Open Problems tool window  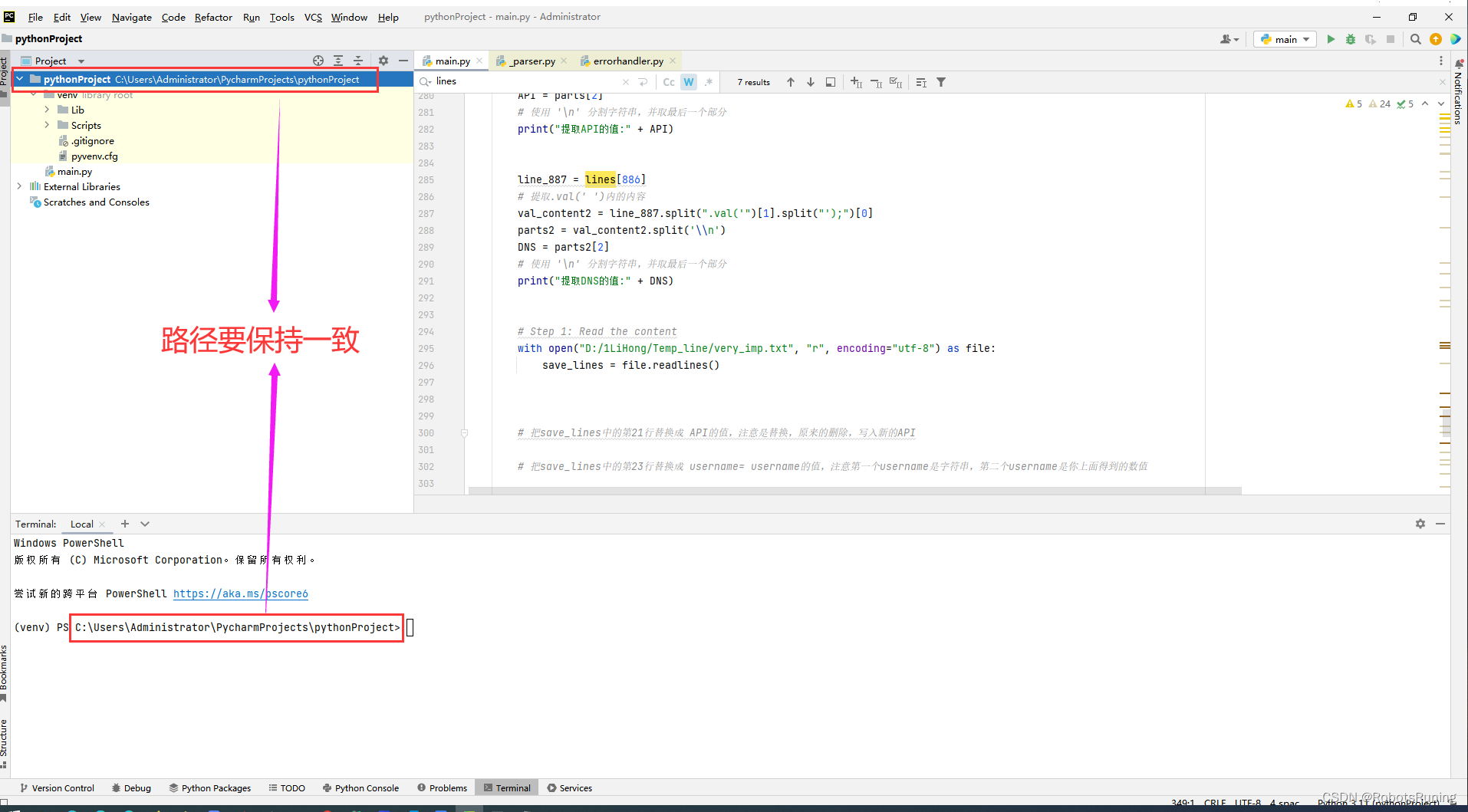click(443, 787)
